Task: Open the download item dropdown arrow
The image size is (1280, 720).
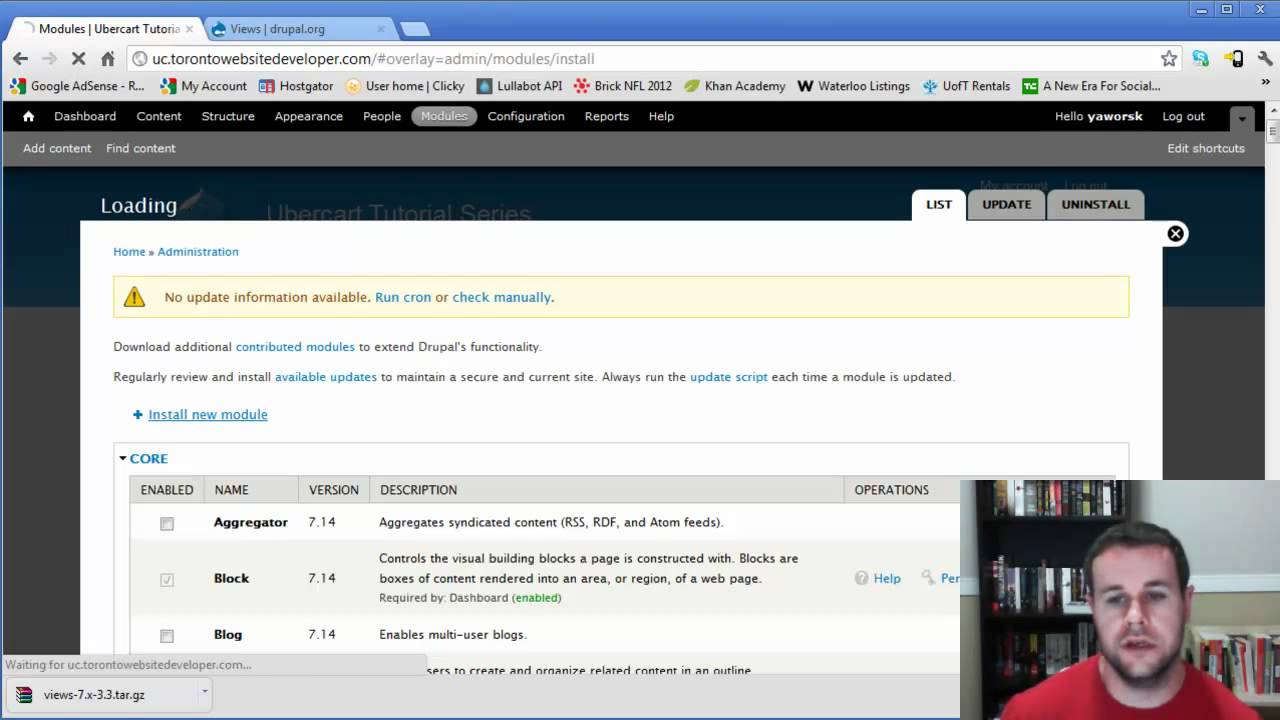Action: 204,690
